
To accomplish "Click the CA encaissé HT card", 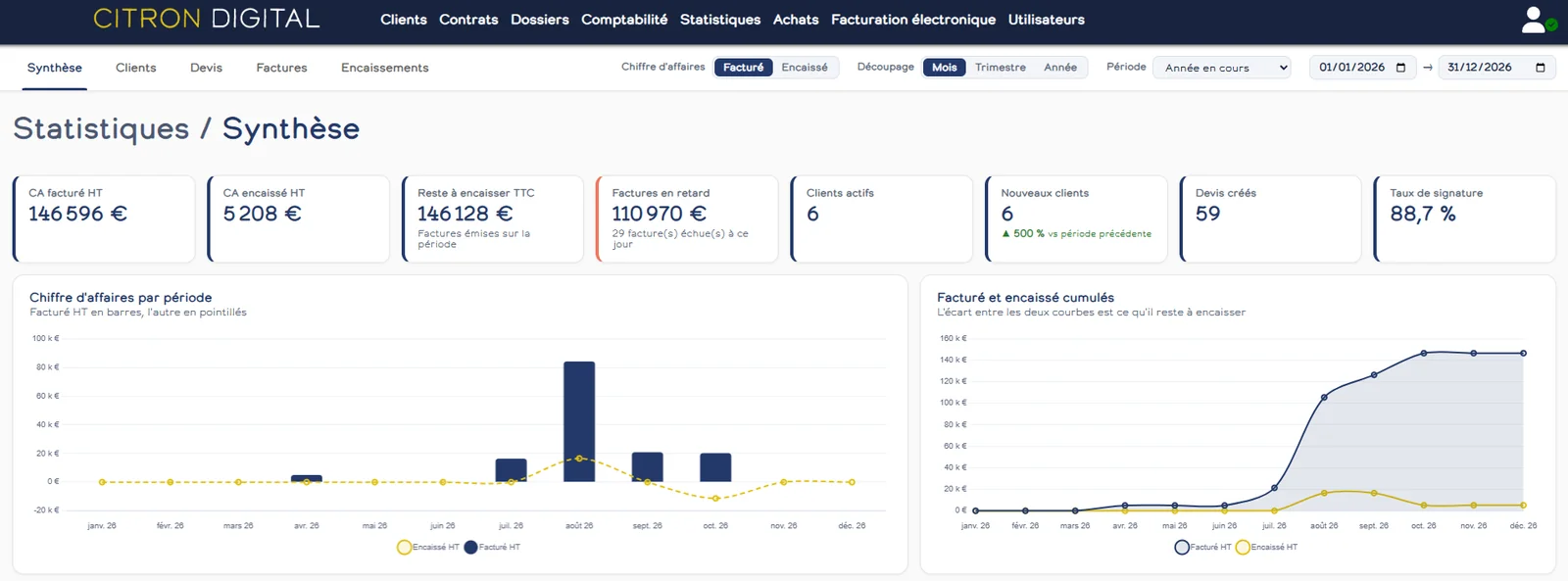I will pyautogui.click(x=298, y=219).
